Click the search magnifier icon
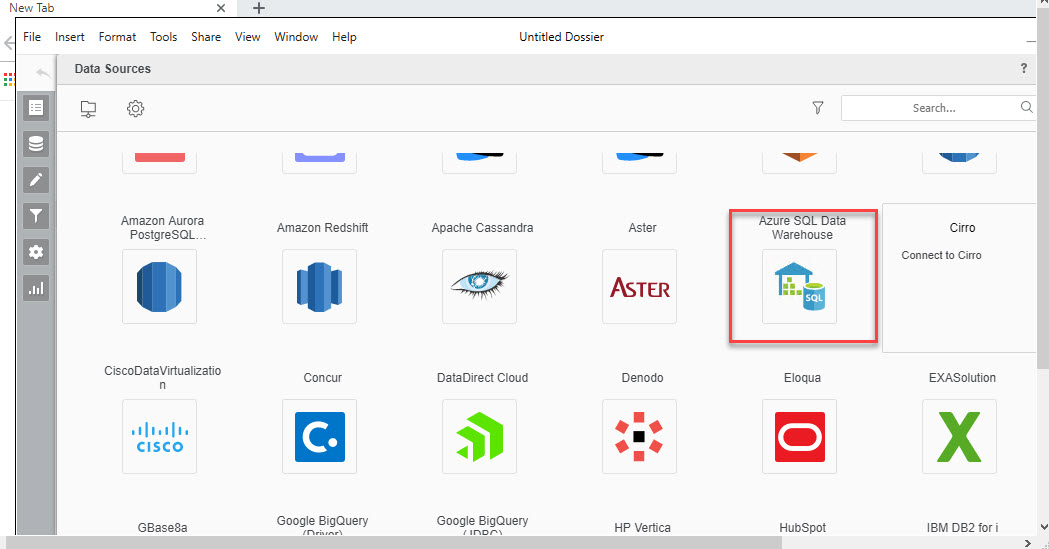The width and height of the screenshot is (1049, 549). (1026, 107)
